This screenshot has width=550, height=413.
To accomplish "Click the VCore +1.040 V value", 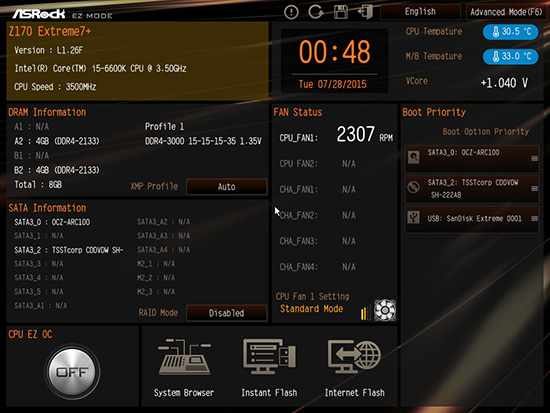I will pyautogui.click(x=504, y=83).
